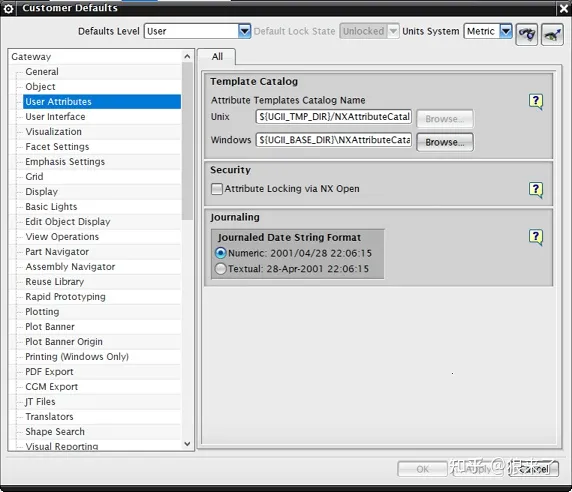Click the Windows catalog path field
572x492 pixels.
(x=333, y=140)
